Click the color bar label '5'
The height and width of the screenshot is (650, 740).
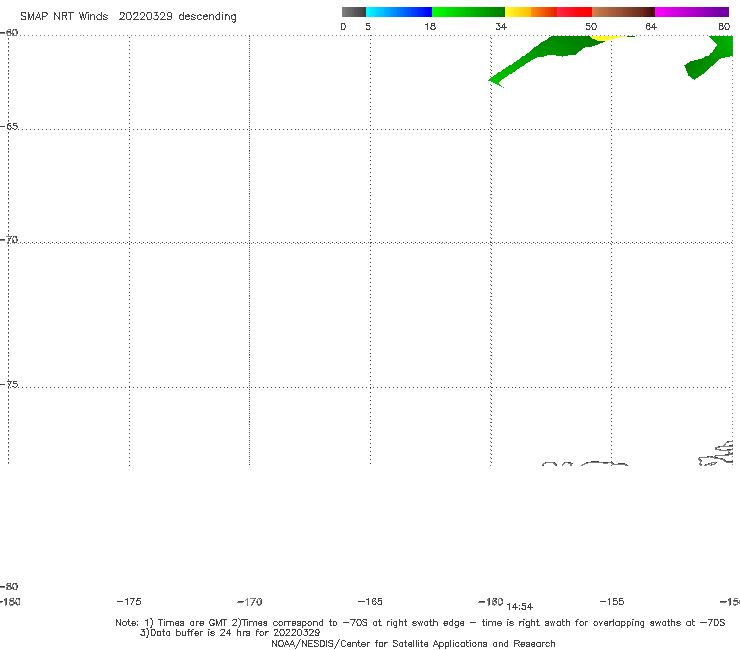tap(368, 26)
